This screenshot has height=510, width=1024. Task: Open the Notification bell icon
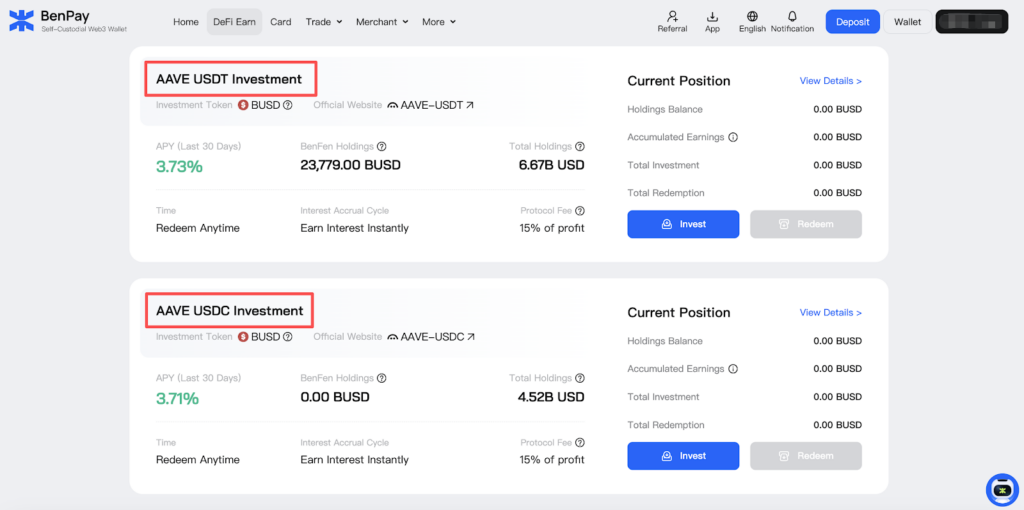coord(792,17)
